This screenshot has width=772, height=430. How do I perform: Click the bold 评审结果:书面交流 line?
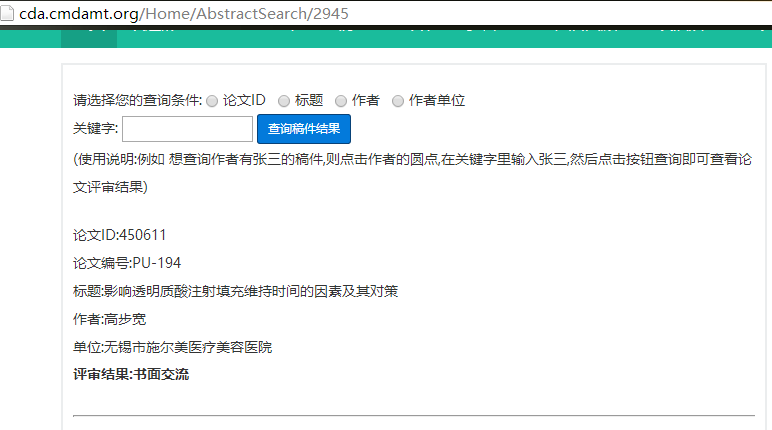[x=131, y=375]
